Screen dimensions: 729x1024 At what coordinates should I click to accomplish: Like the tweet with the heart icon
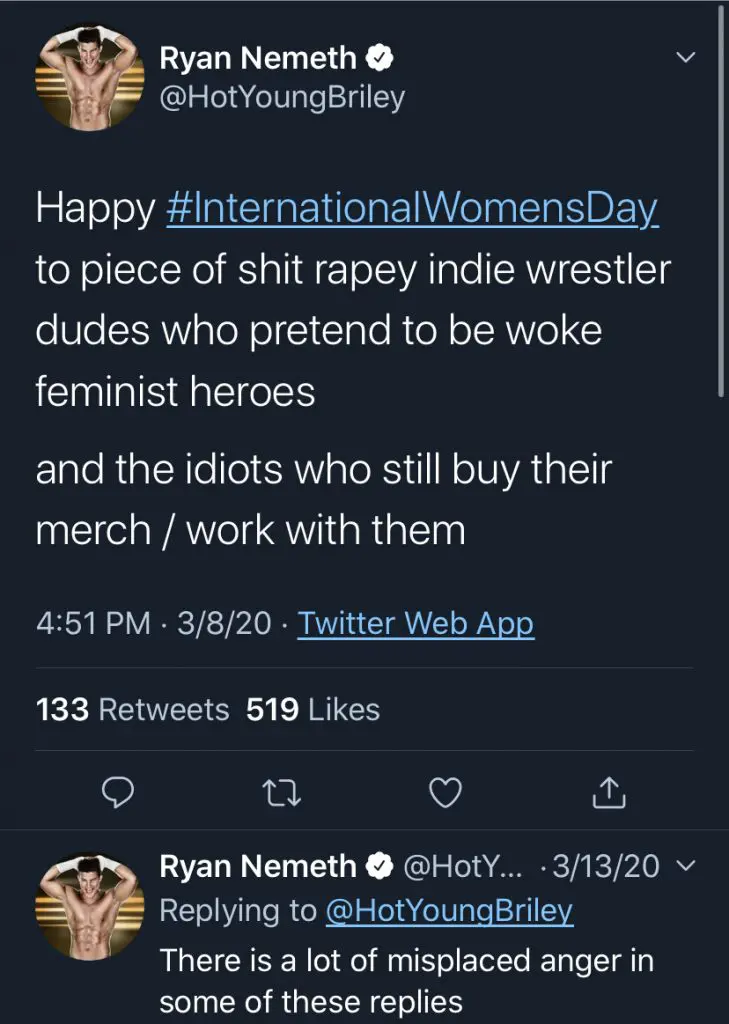[444, 793]
